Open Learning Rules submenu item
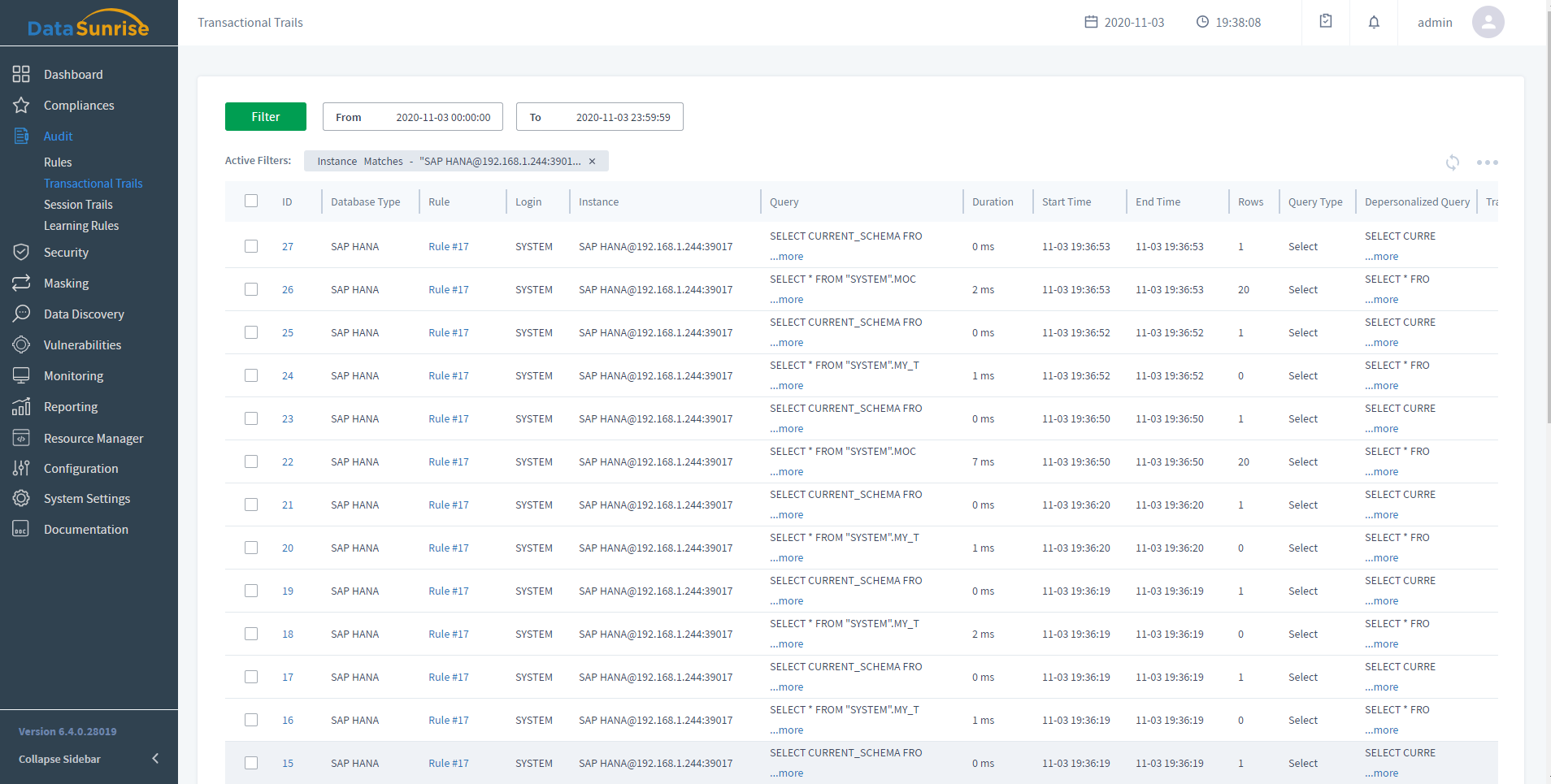Screen dimensions: 1551x784 (x=81, y=226)
